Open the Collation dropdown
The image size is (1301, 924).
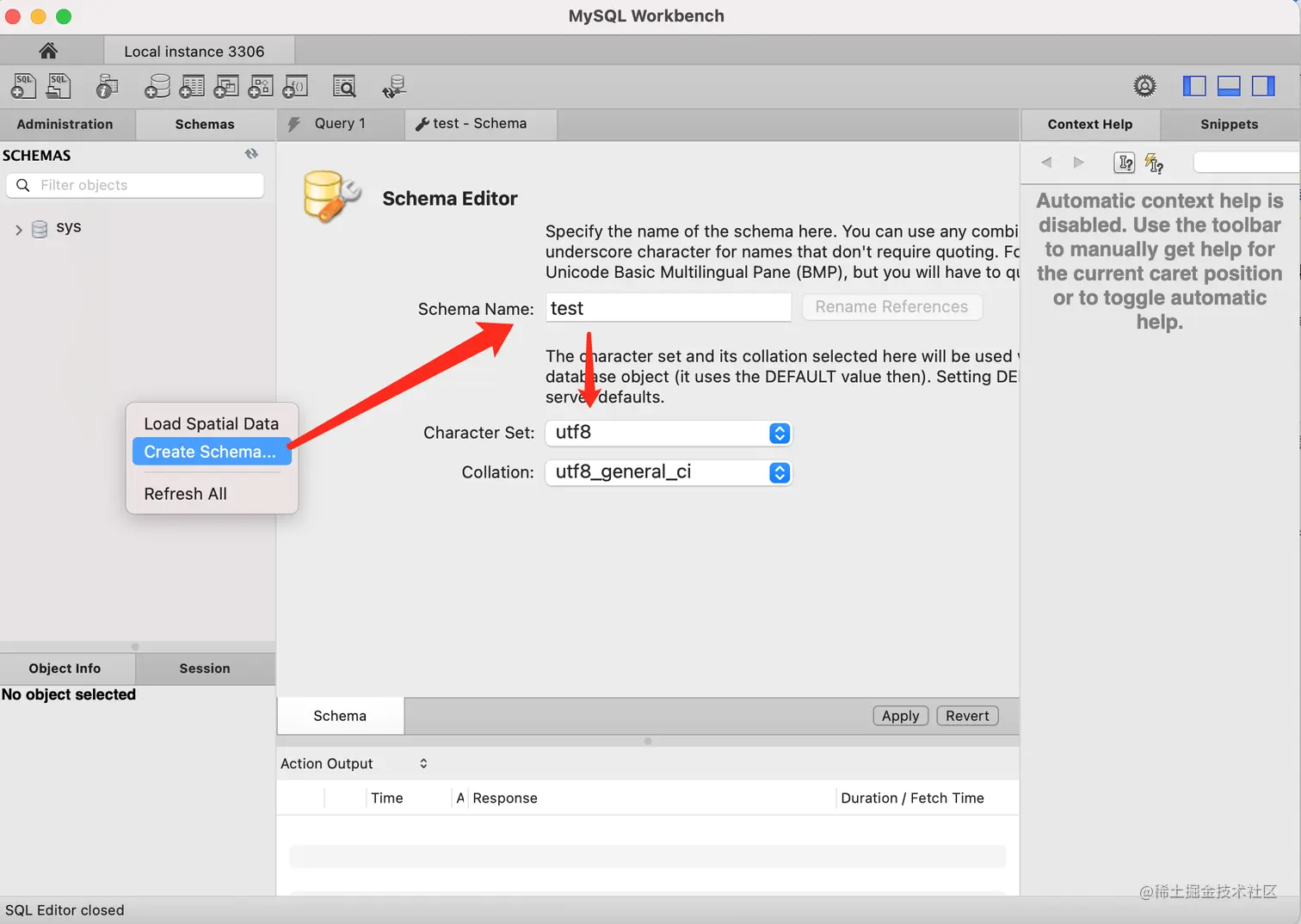click(669, 472)
